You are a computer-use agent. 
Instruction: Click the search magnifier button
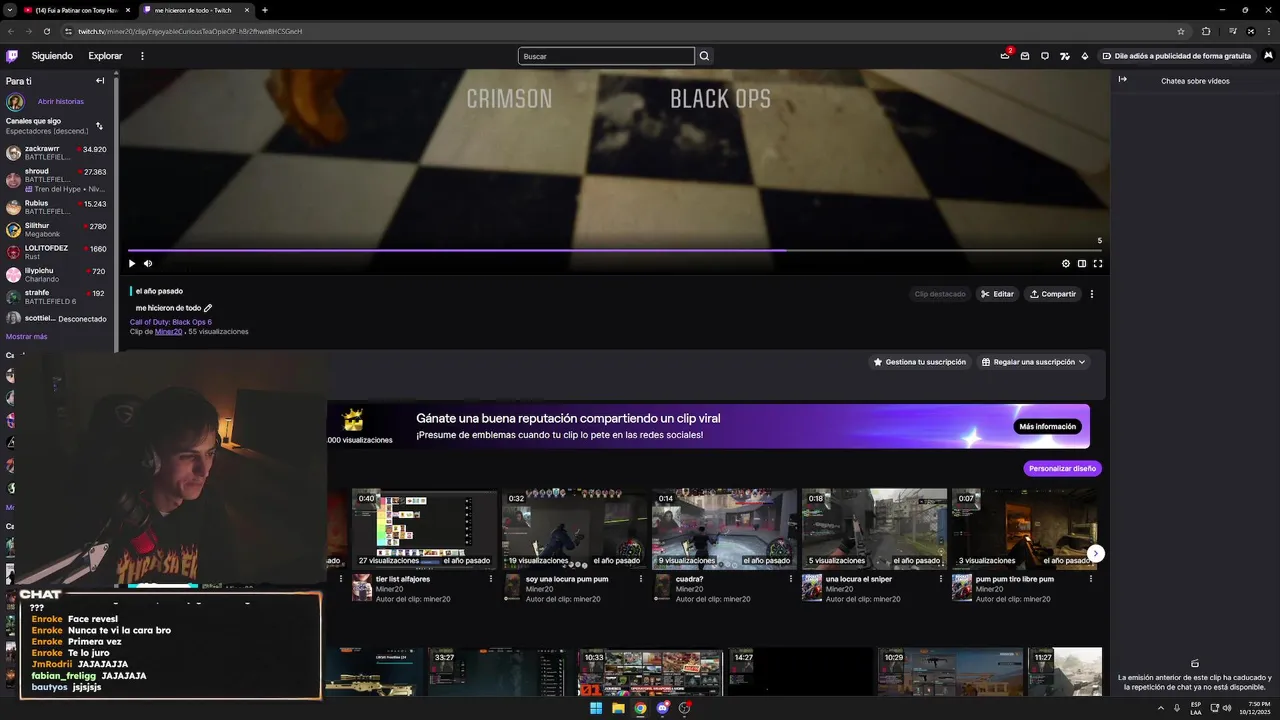(x=704, y=56)
